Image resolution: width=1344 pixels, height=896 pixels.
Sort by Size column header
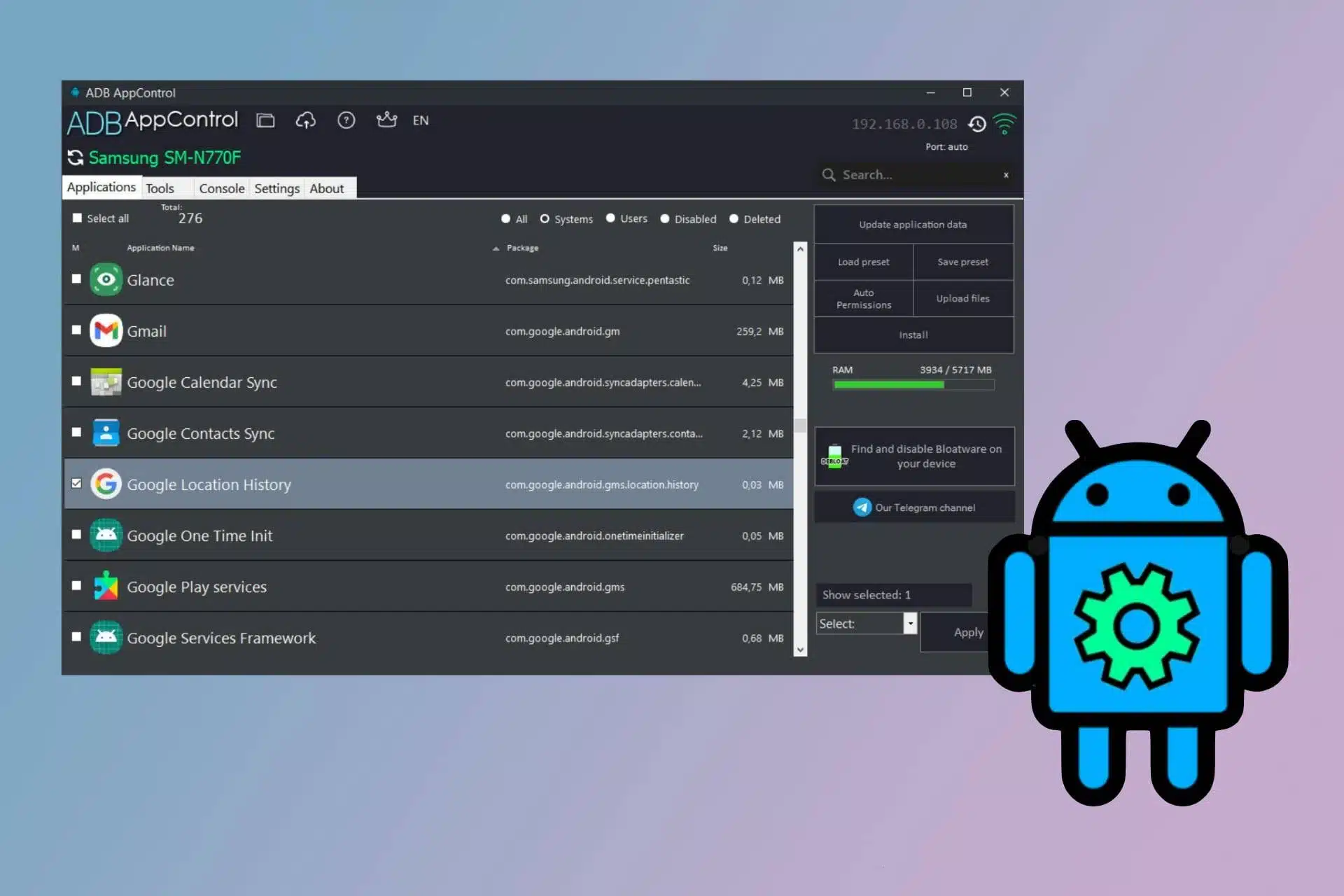point(720,248)
